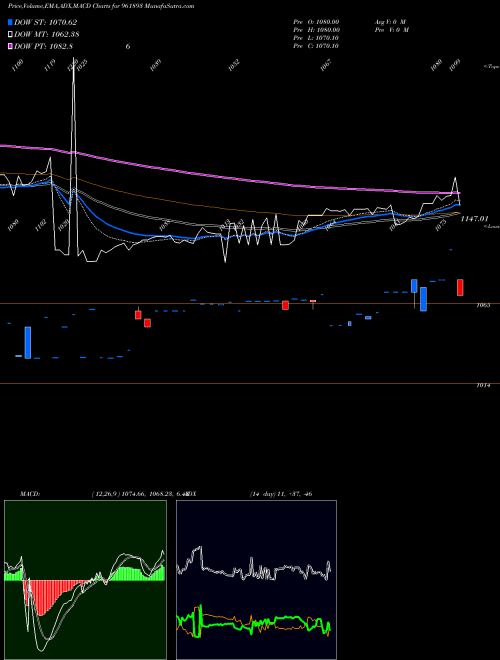Image resolution: width=500 pixels, height=660 pixels.
Task: Click the tall blue candlestick at far left
Action: click(28, 343)
